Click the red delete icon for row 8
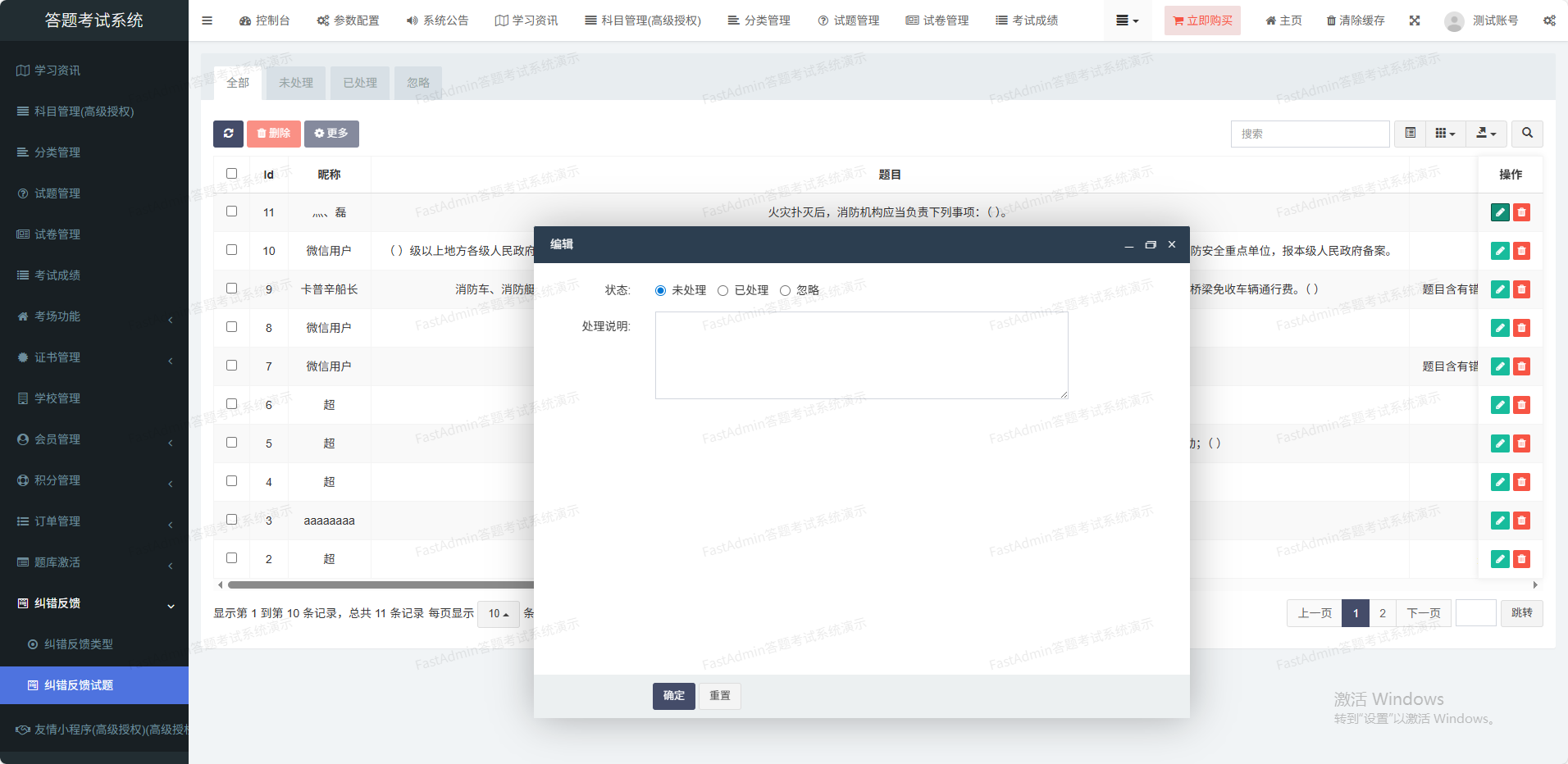Screen dimensions: 1568x764 click(x=1521, y=328)
